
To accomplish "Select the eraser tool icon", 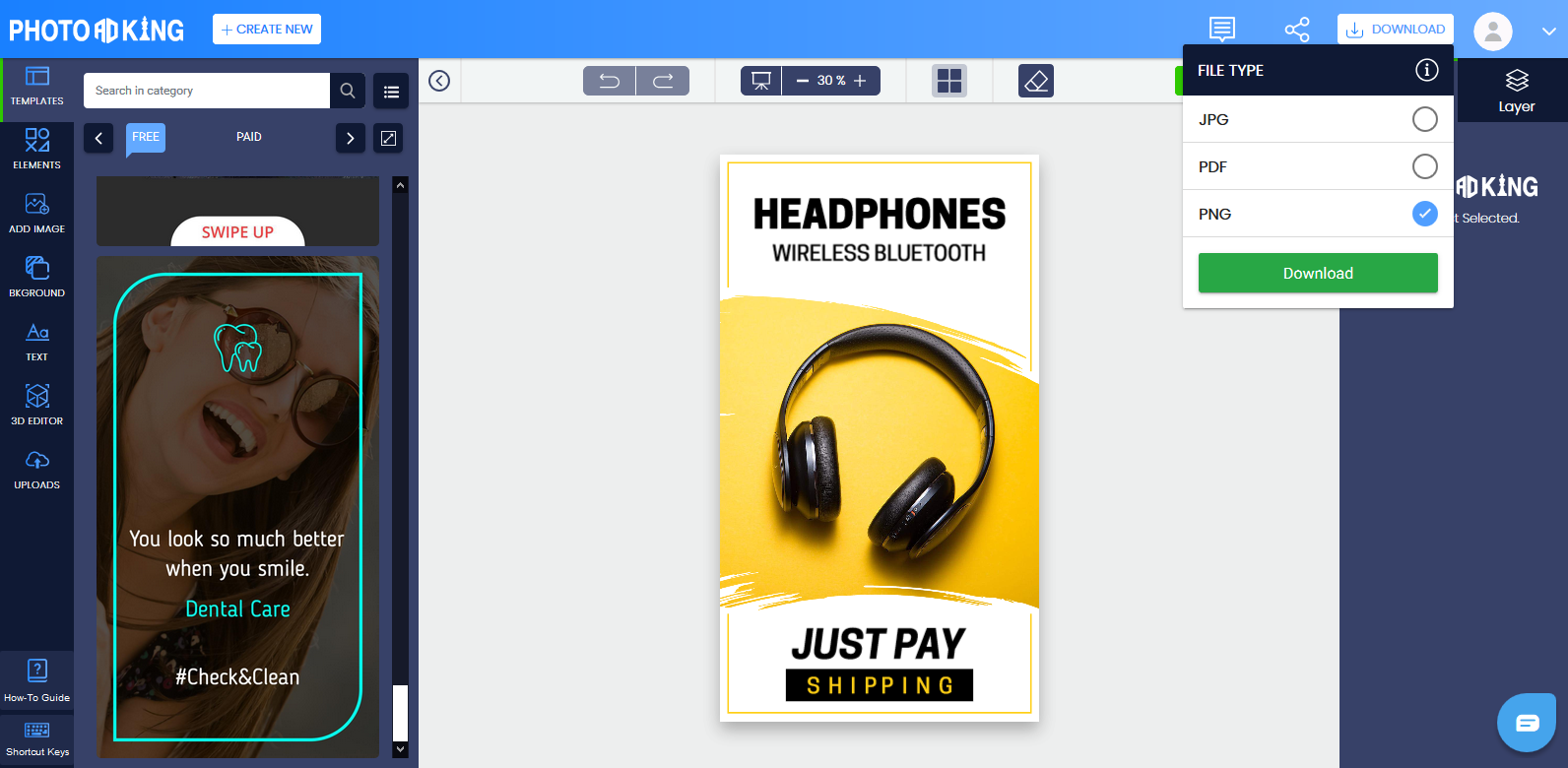I will click(x=1036, y=81).
